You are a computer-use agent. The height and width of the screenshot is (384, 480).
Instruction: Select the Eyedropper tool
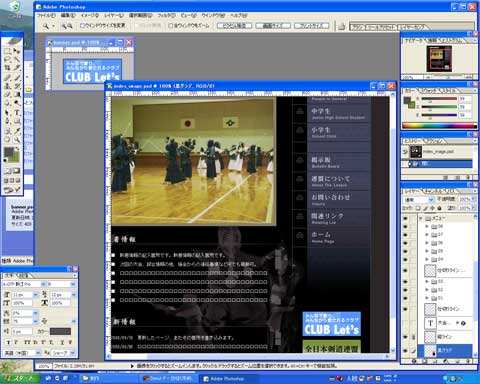click(x=17, y=131)
